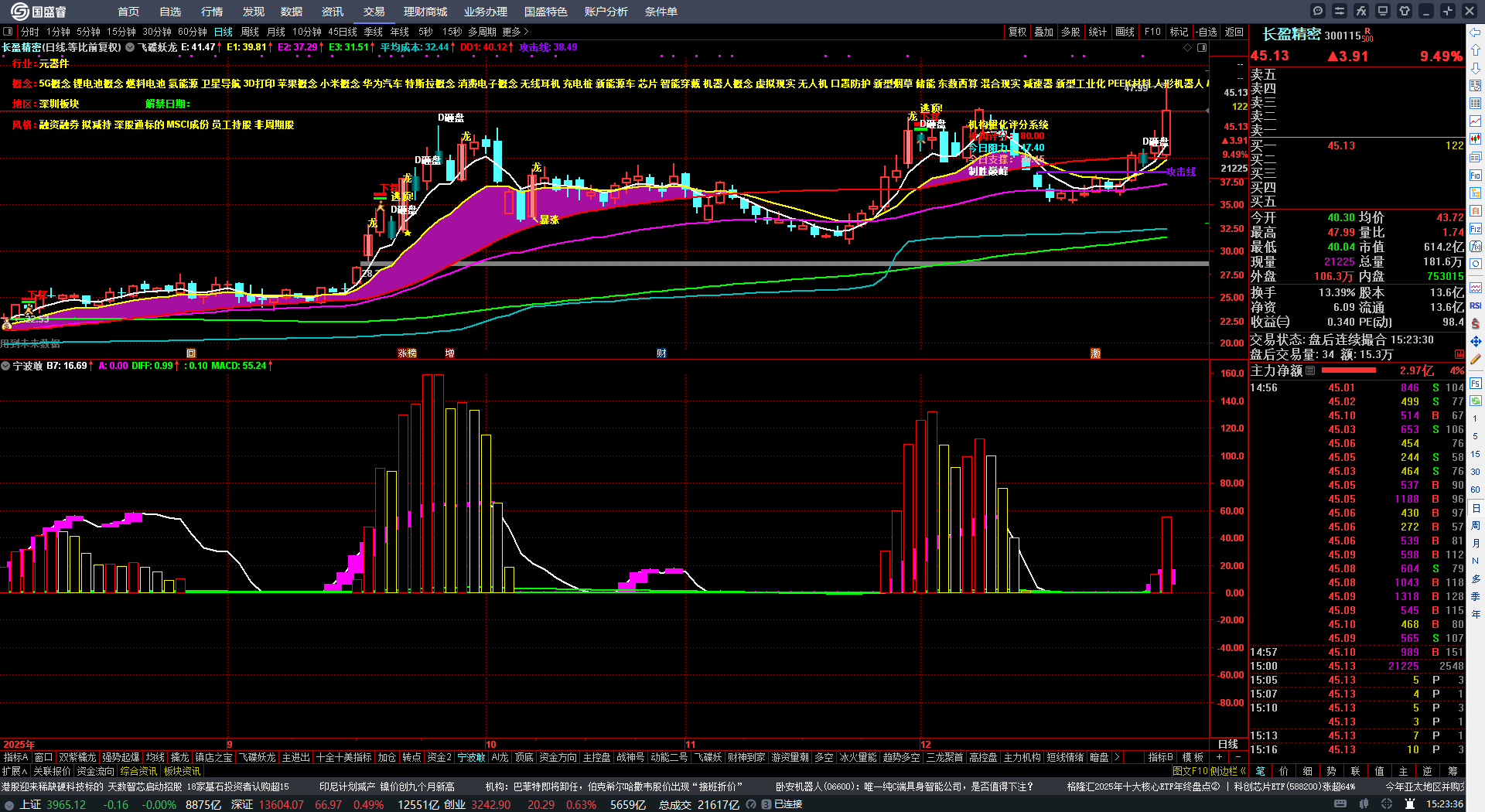Open the intraday line chart icon in sidebar
This screenshot has height=812, width=1485.
tap(1476, 121)
